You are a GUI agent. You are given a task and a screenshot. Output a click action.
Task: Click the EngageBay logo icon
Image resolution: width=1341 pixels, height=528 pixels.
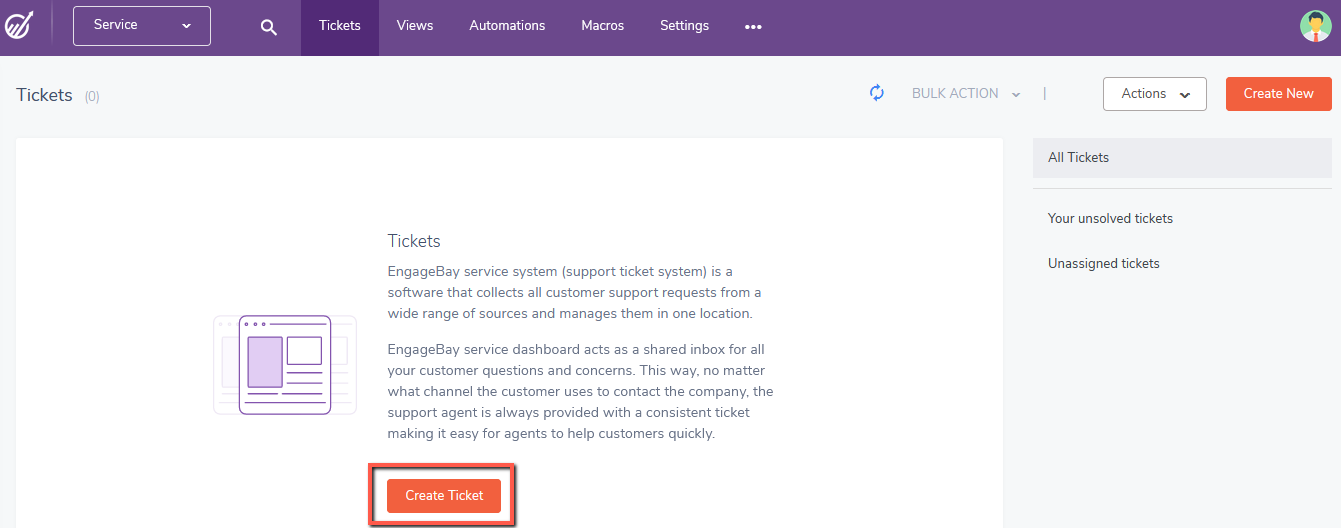tap(20, 26)
